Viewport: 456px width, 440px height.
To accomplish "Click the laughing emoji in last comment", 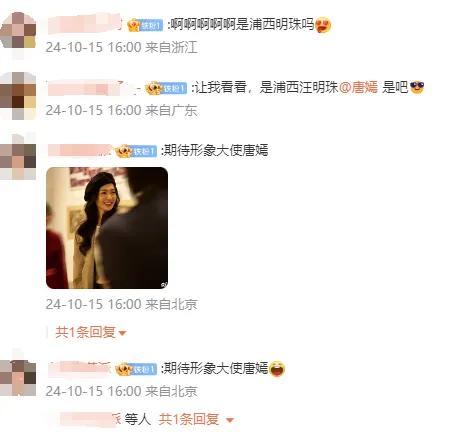I will [277, 369].
